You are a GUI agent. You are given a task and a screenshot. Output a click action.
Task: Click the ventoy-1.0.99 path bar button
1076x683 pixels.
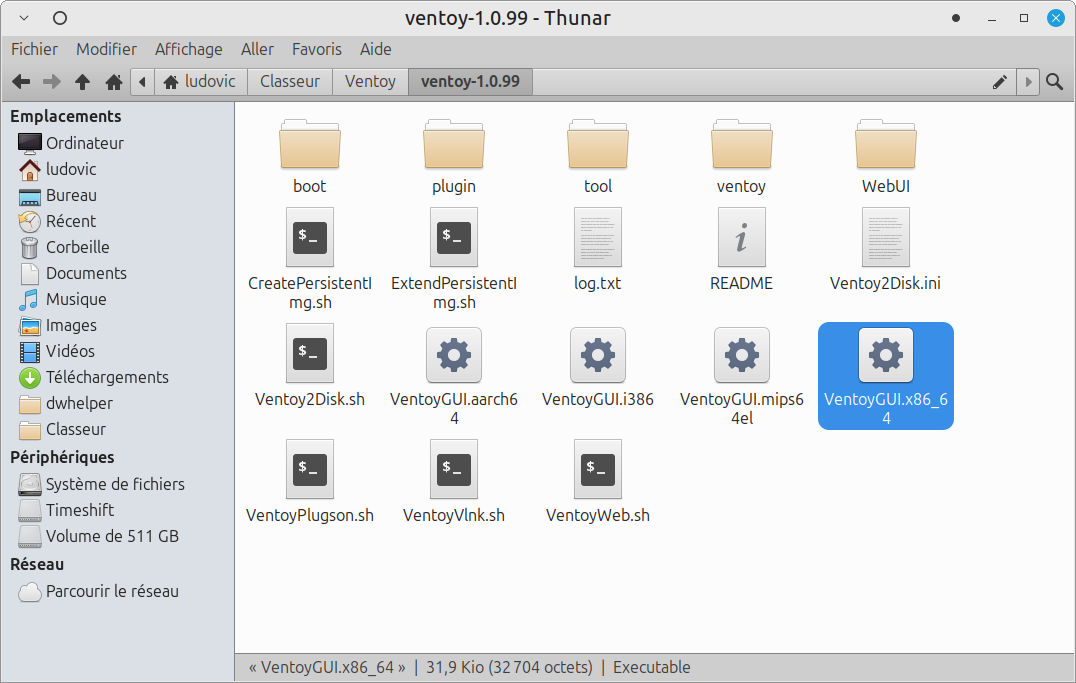click(x=470, y=82)
